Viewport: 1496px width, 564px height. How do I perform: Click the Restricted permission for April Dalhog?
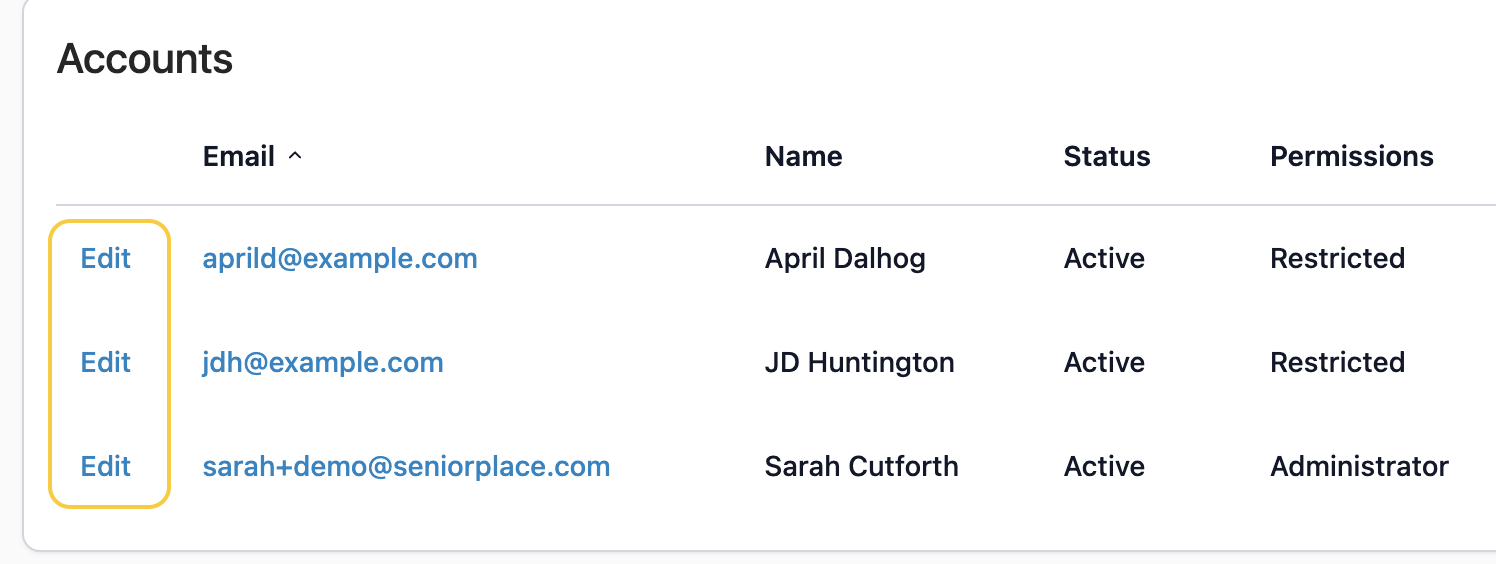(1337, 259)
